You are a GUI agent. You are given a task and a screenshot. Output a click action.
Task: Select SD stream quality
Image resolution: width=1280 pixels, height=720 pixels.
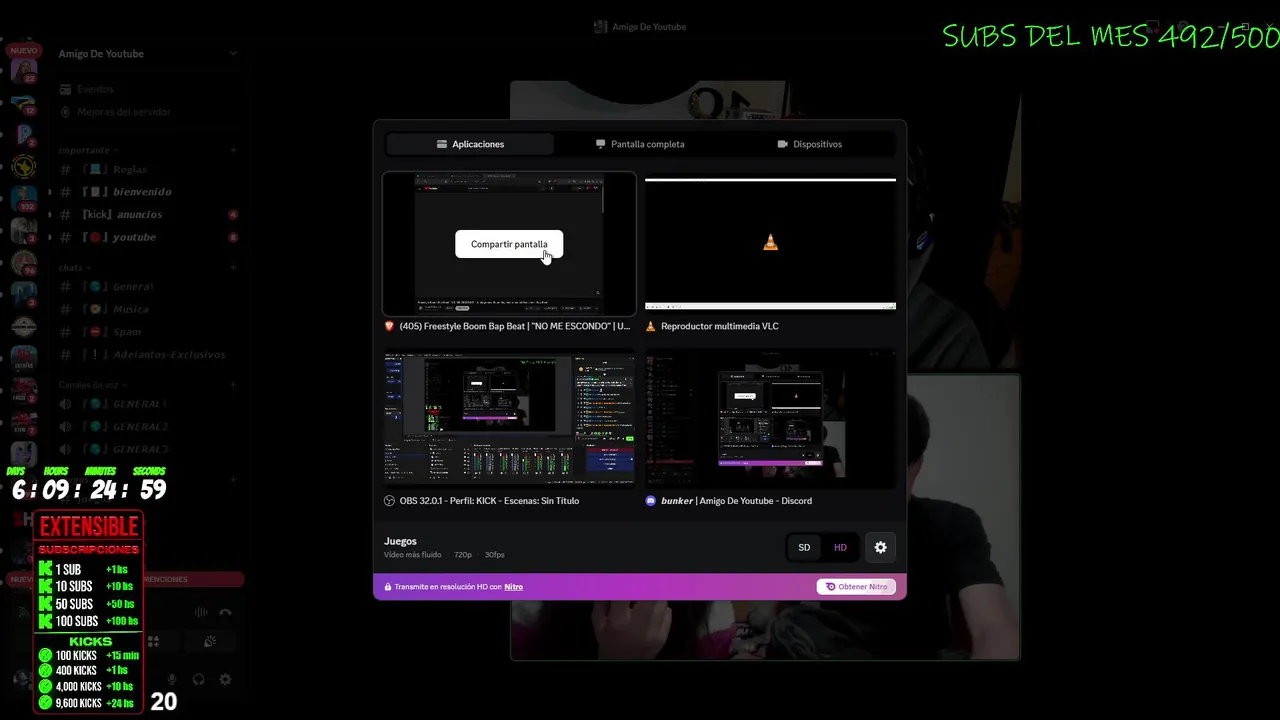[804, 547]
